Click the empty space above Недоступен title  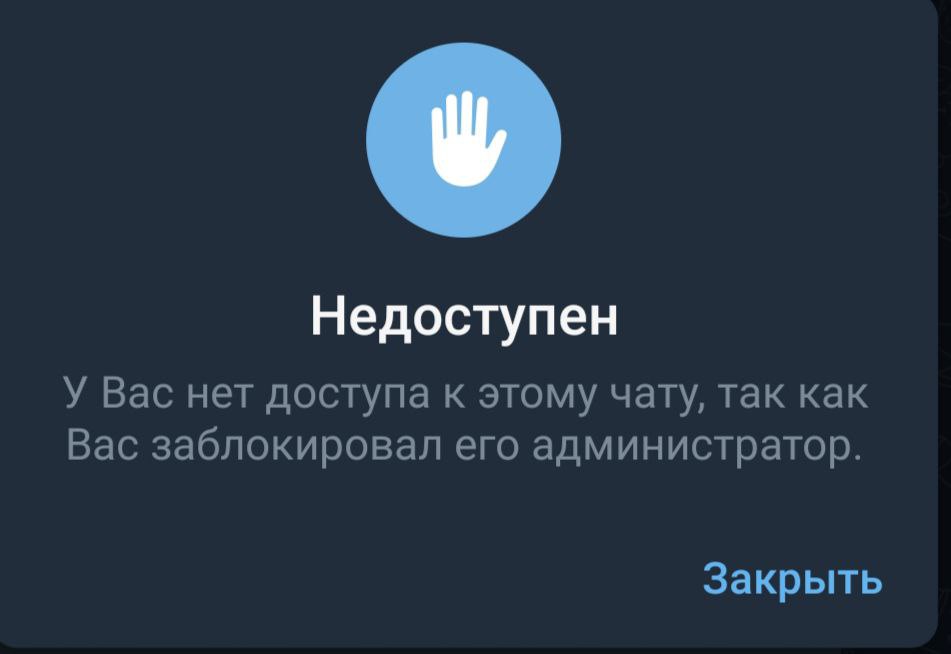pos(463,266)
